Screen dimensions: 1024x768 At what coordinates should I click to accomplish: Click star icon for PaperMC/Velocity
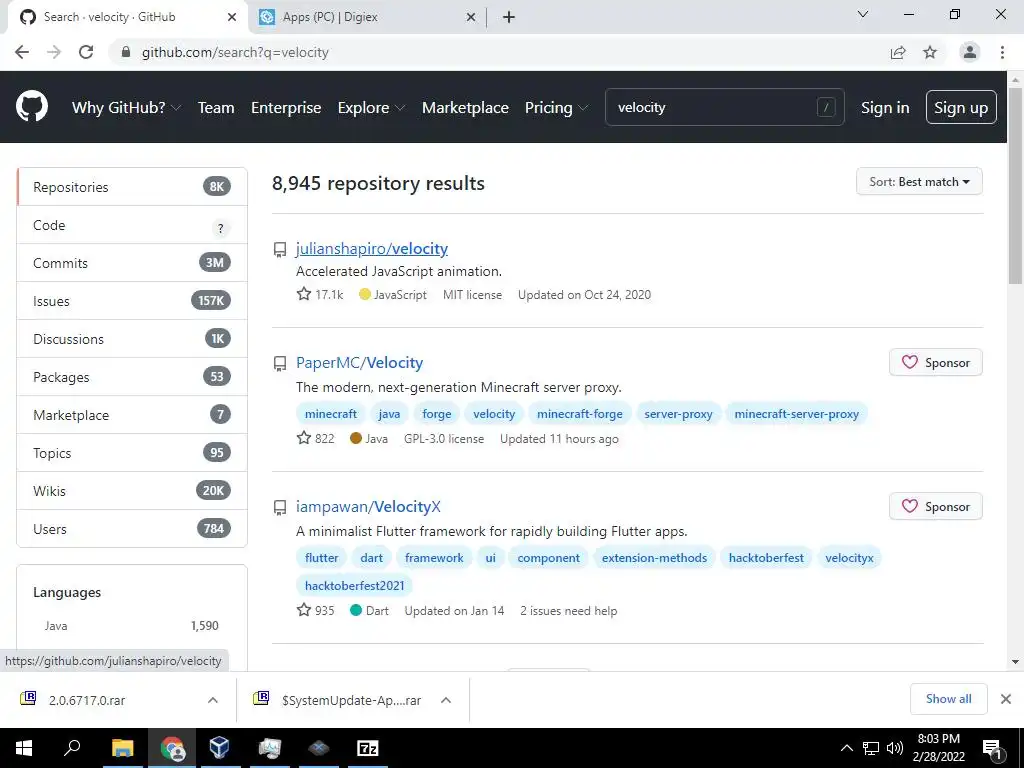coord(304,438)
